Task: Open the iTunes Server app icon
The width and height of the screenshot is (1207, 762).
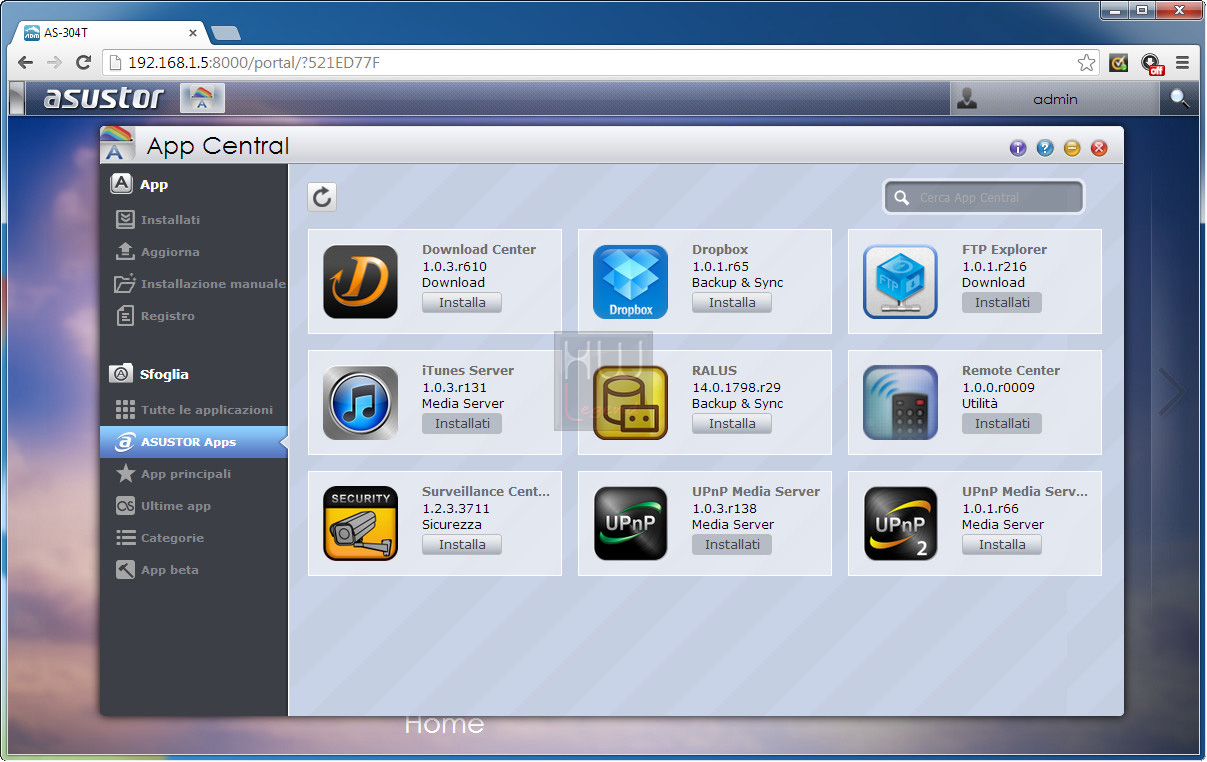Action: click(360, 403)
